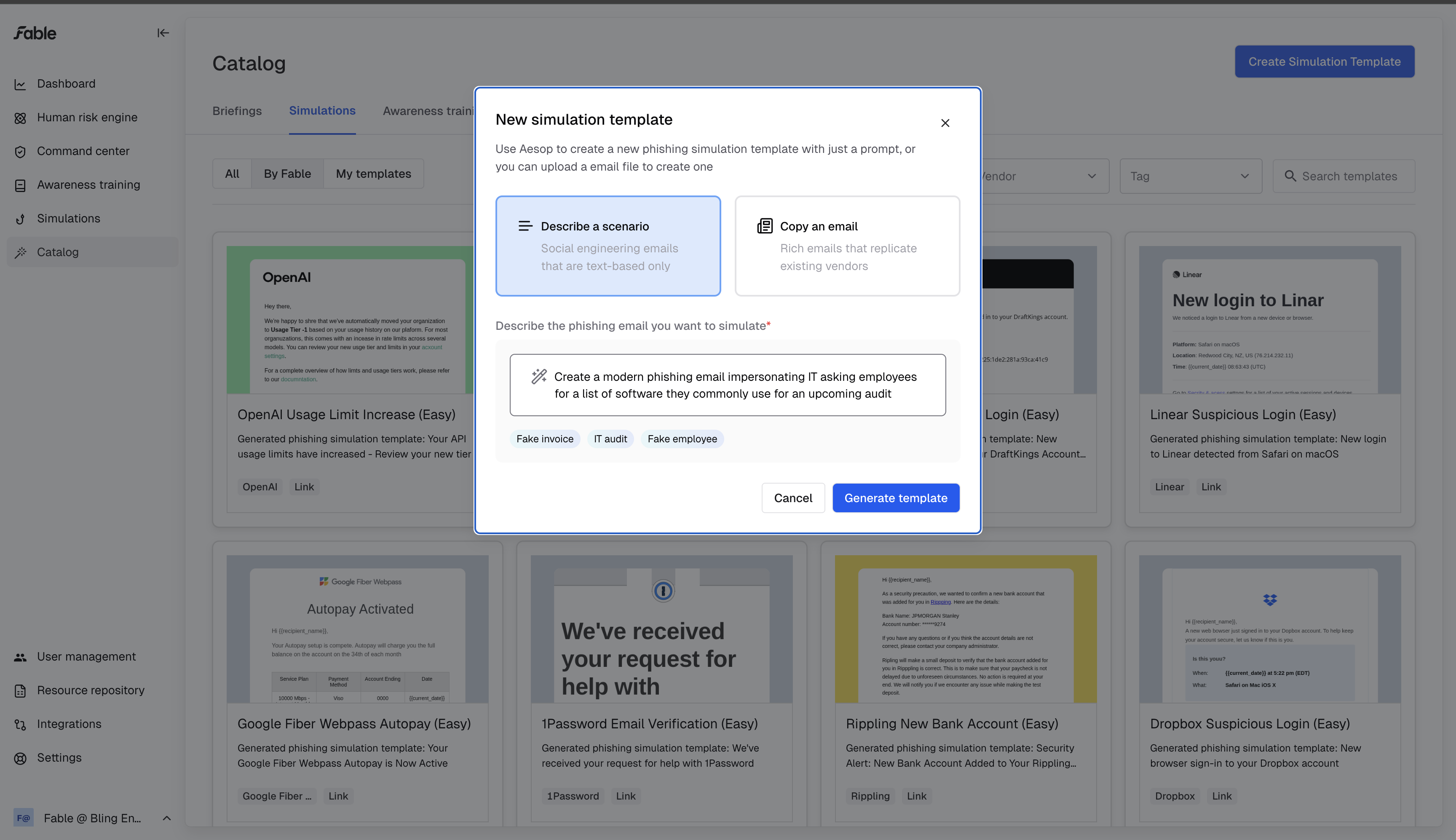This screenshot has height=840, width=1456.
Task: Click the Link tag on OpenAI card
Action: tap(304, 487)
